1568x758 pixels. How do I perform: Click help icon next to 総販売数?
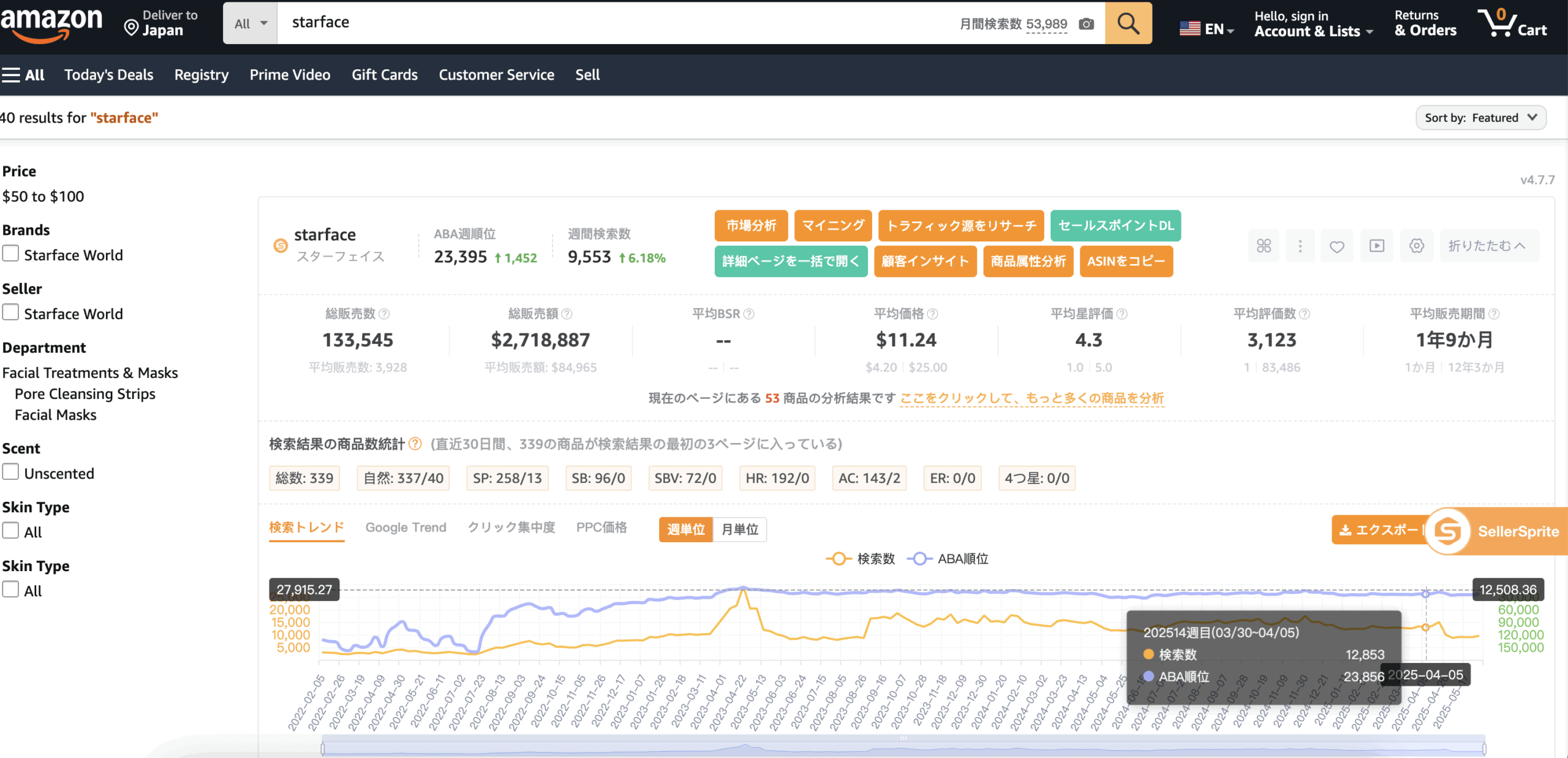[x=384, y=314]
